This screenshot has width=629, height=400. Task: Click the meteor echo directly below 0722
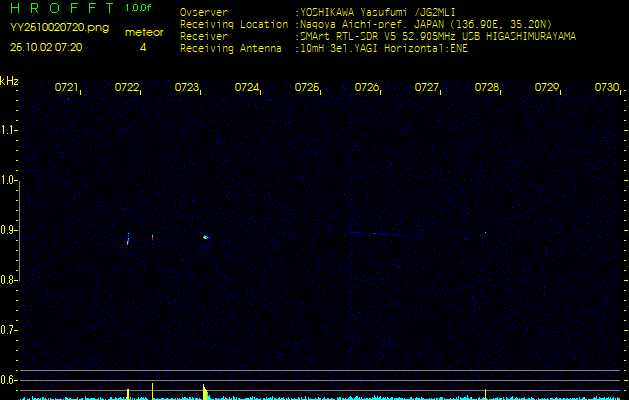coord(128,238)
